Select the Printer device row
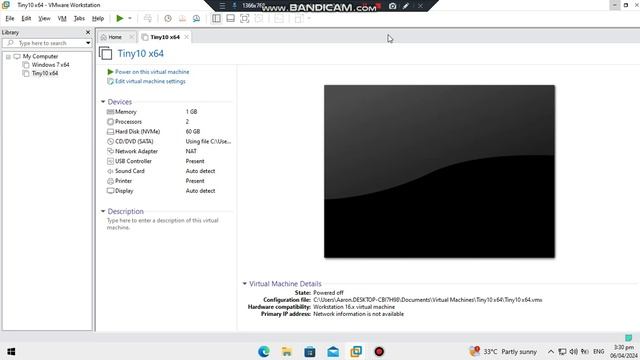Screen dimensions: 640x360 [x=169, y=181]
